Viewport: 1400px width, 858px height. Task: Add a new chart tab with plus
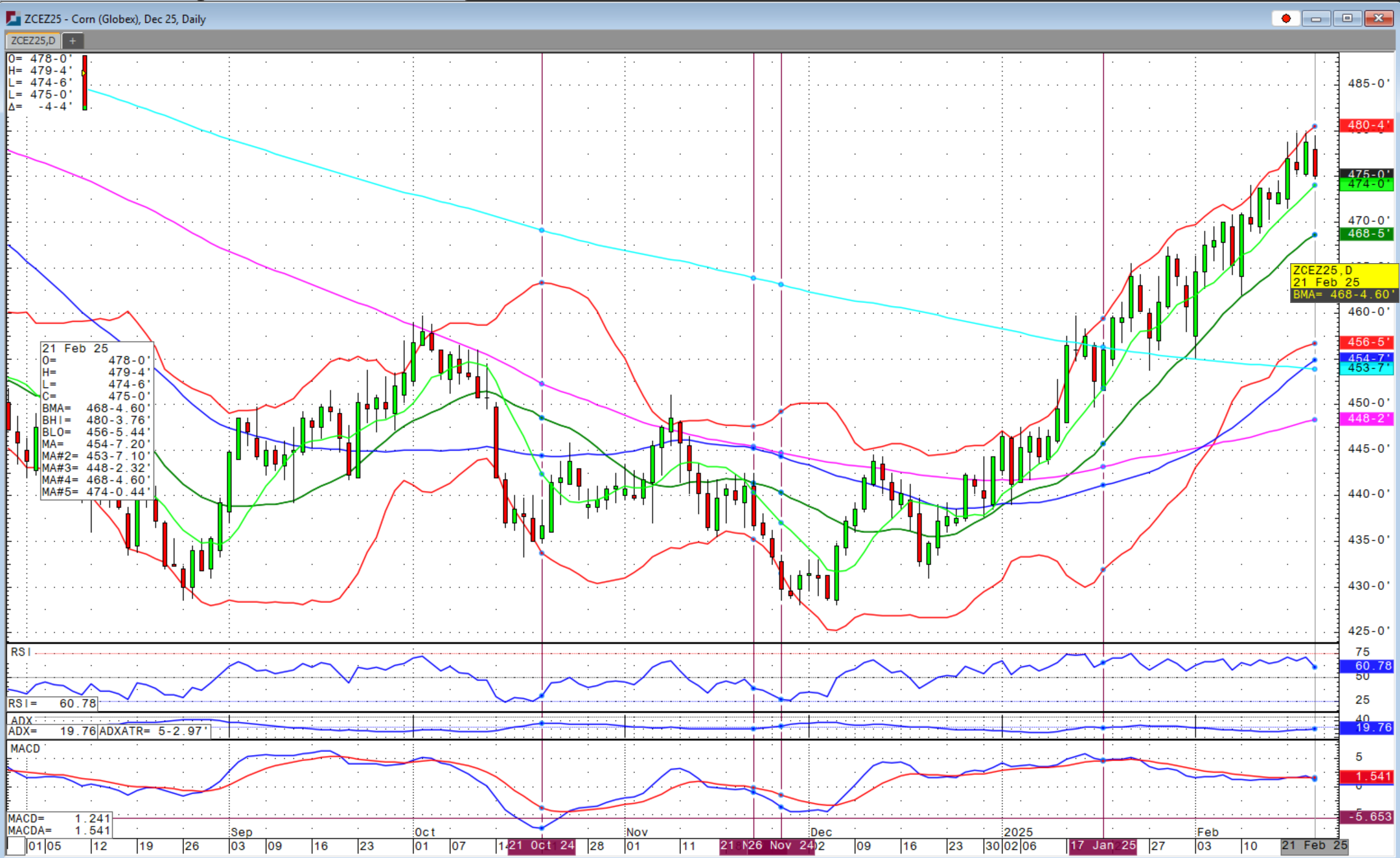72,41
